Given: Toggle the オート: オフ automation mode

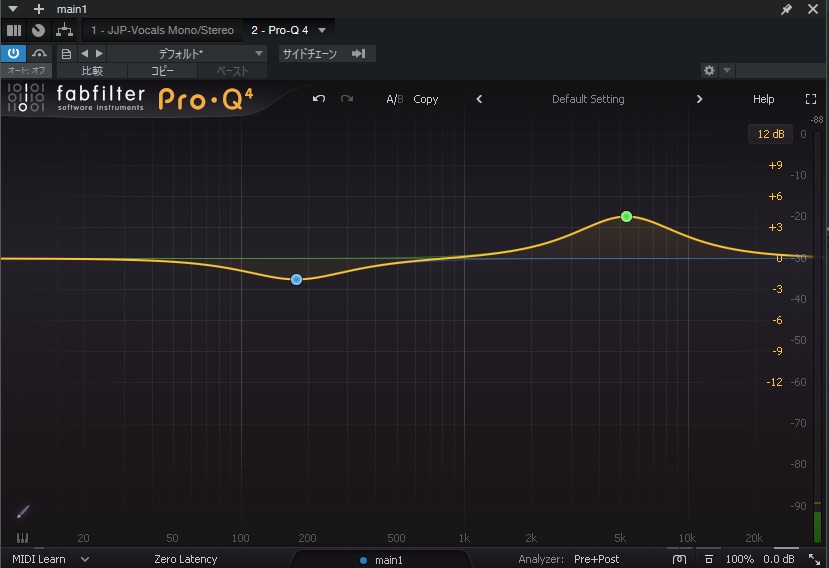Looking at the screenshot, I should point(26,70).
